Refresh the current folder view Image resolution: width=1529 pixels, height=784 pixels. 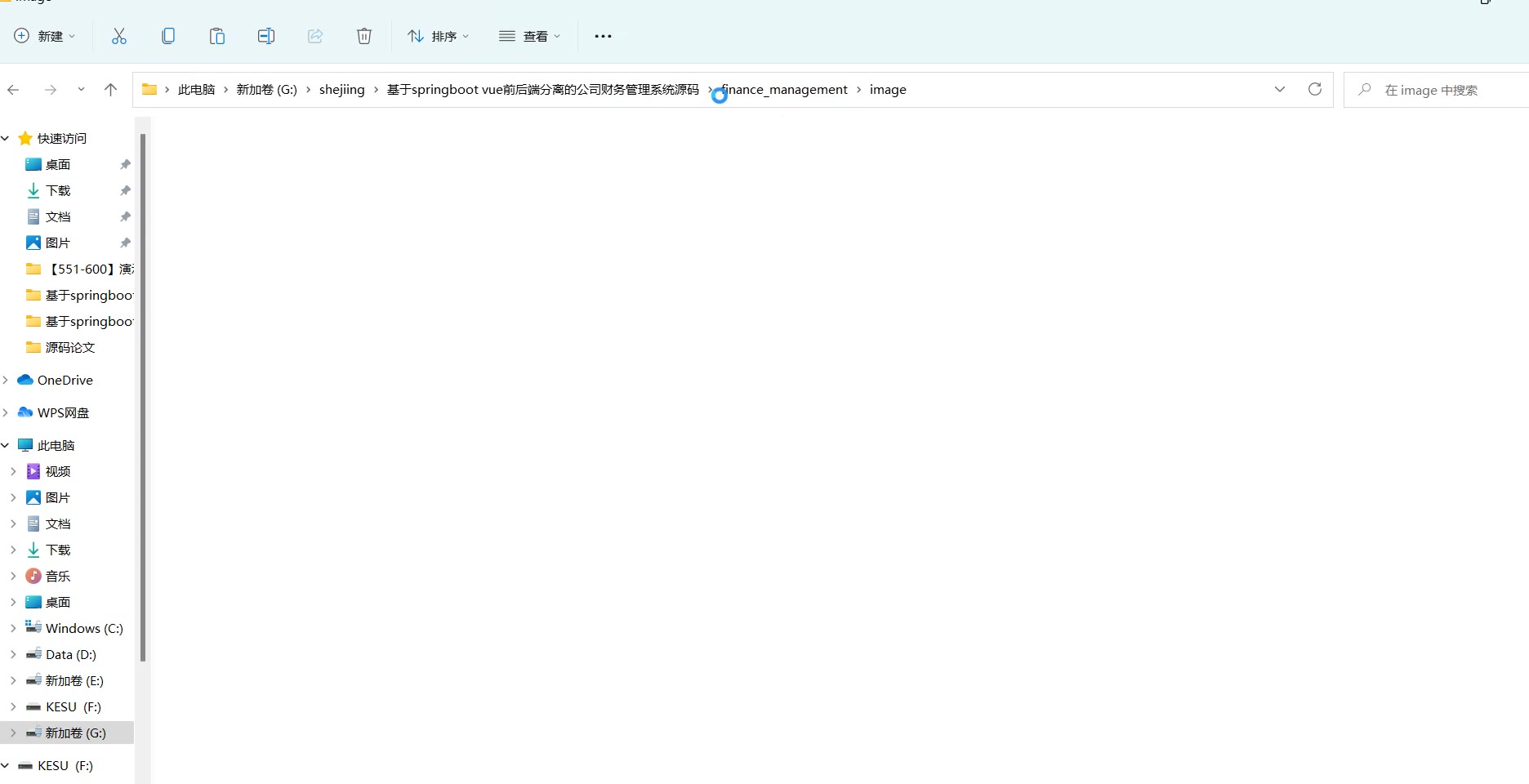pyautogui.click(x=1315, y=89)
